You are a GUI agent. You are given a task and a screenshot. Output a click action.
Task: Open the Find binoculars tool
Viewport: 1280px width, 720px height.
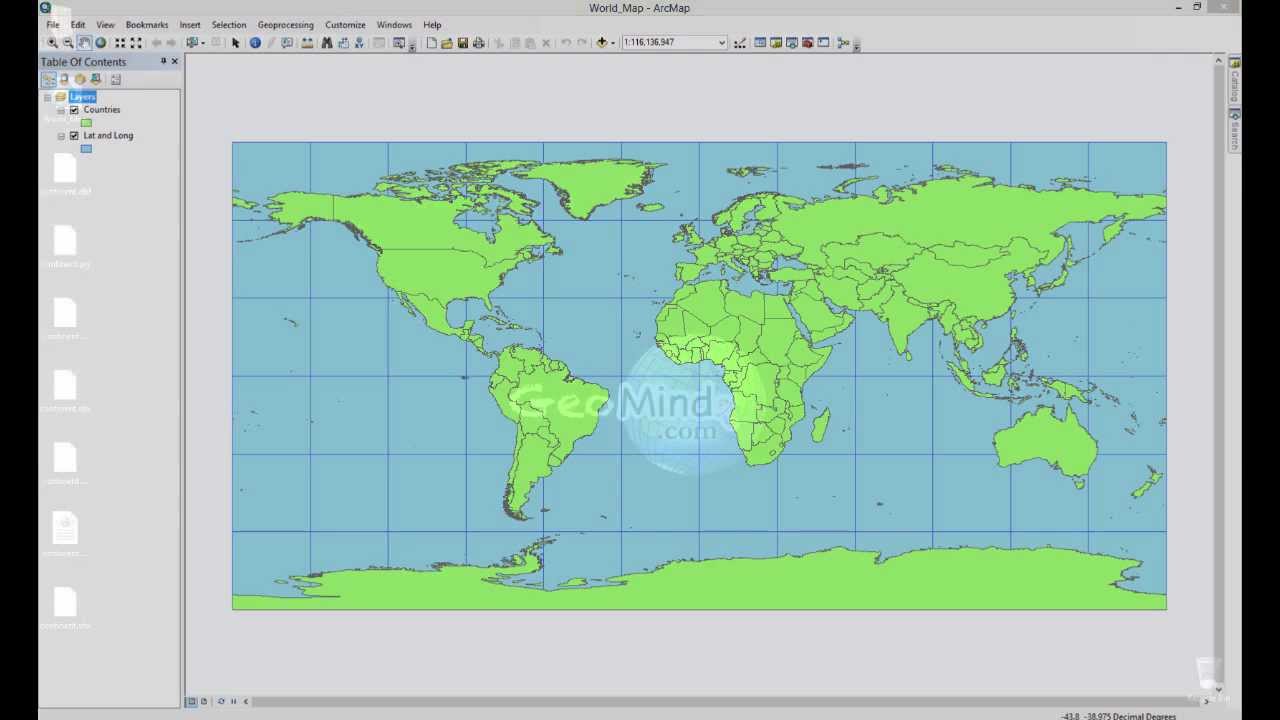pos(326,42)
